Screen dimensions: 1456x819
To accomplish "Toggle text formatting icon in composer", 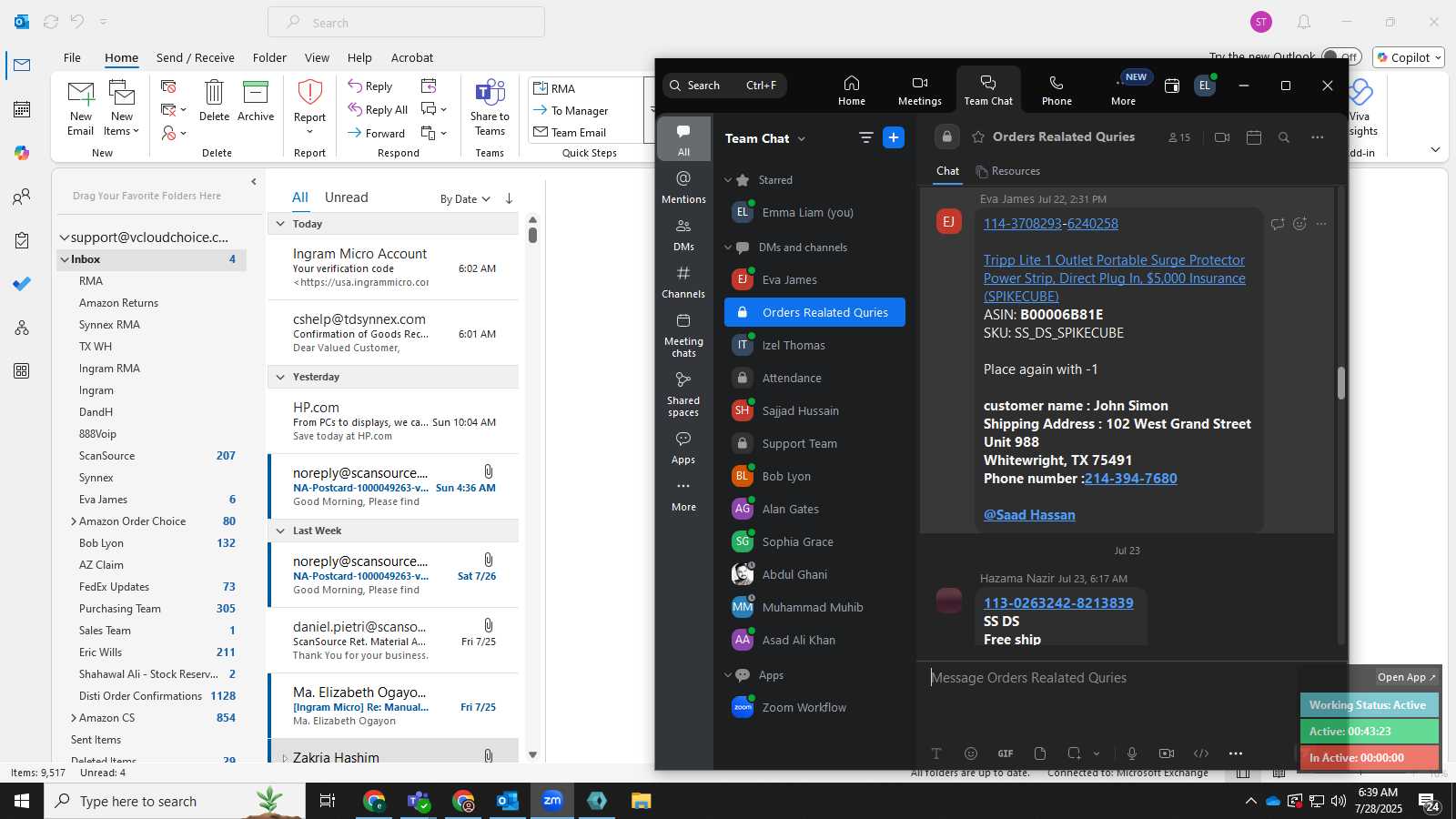I will pos(935,753).
